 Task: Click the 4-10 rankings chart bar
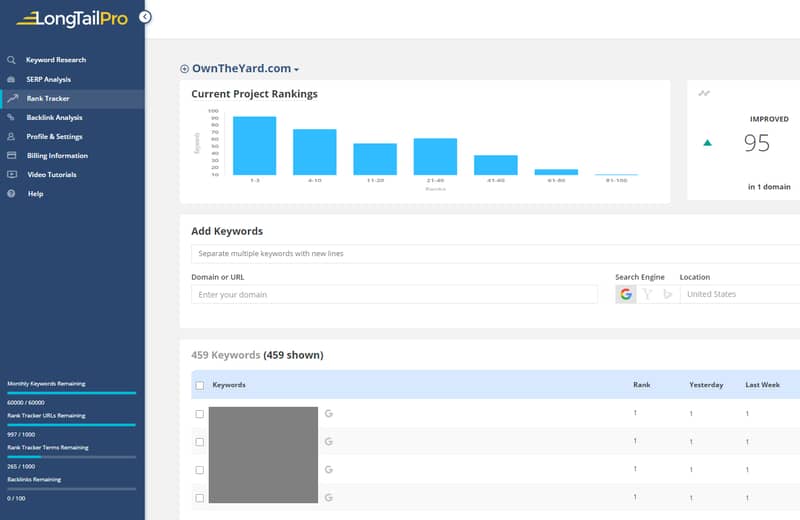[x=315, y=152]
